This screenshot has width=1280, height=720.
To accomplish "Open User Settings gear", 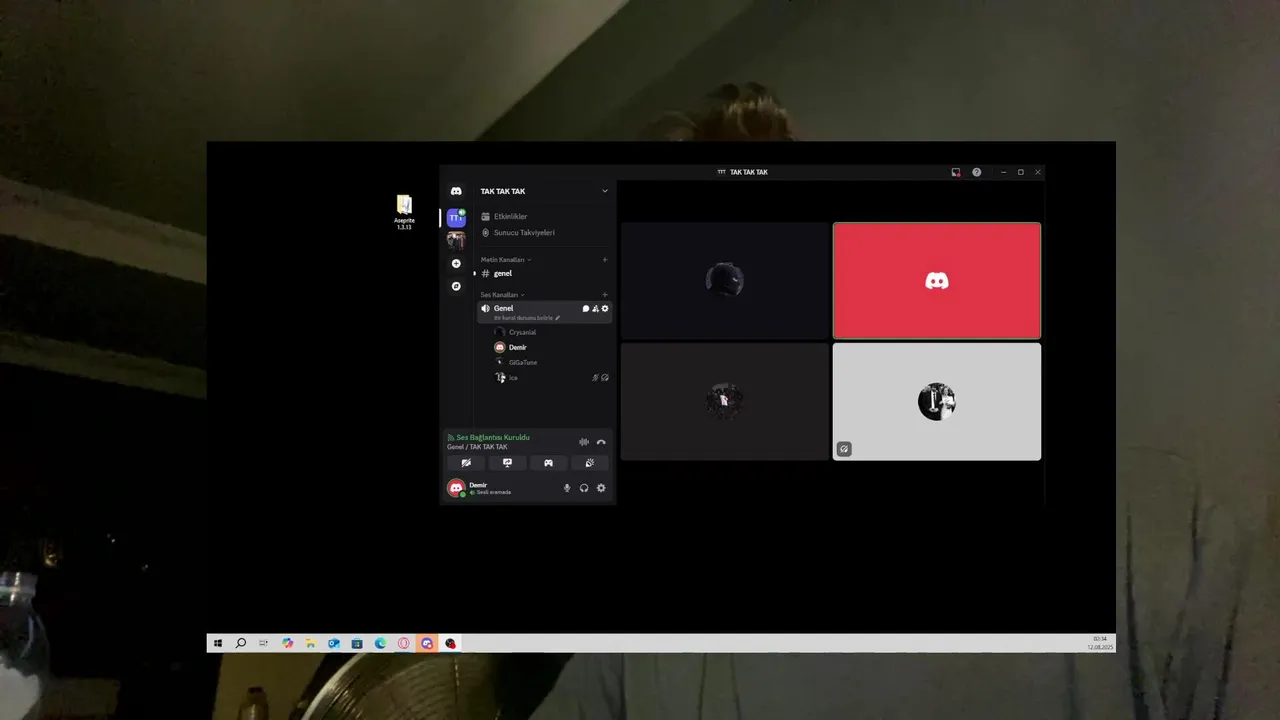I will coord(601,488).
